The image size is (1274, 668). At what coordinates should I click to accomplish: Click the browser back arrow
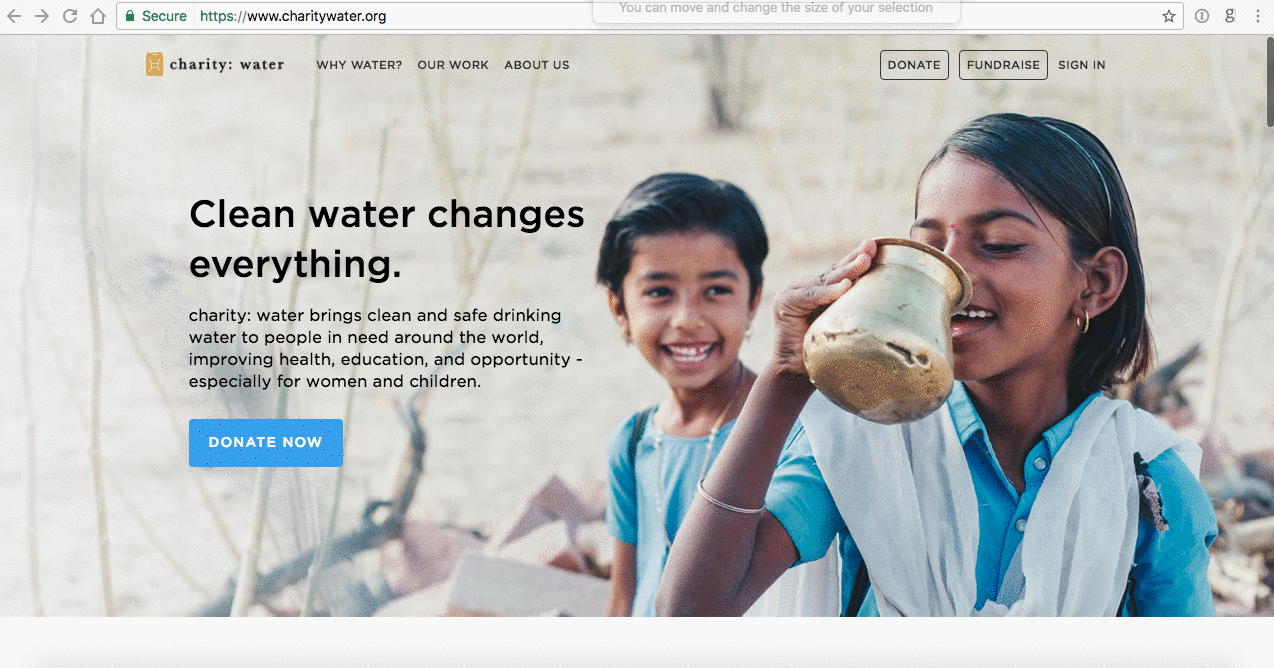click(14, 16)
